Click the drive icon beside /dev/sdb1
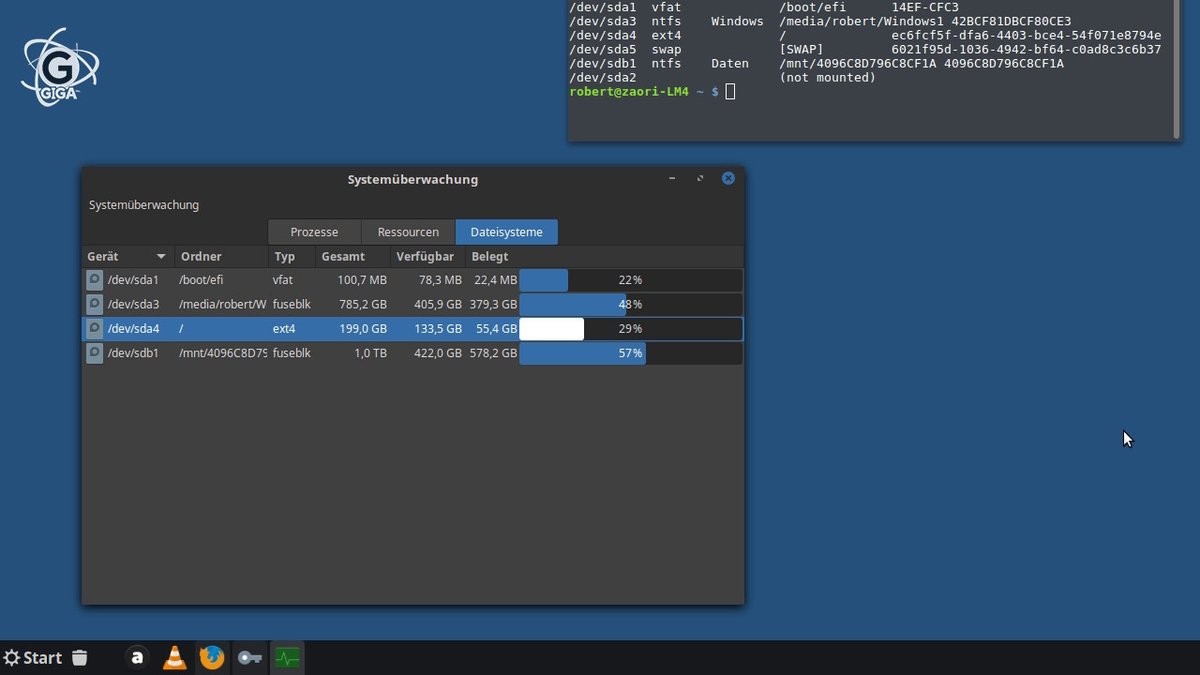Viewport: 1200px width, 675px height. click(x=93, y=352)
